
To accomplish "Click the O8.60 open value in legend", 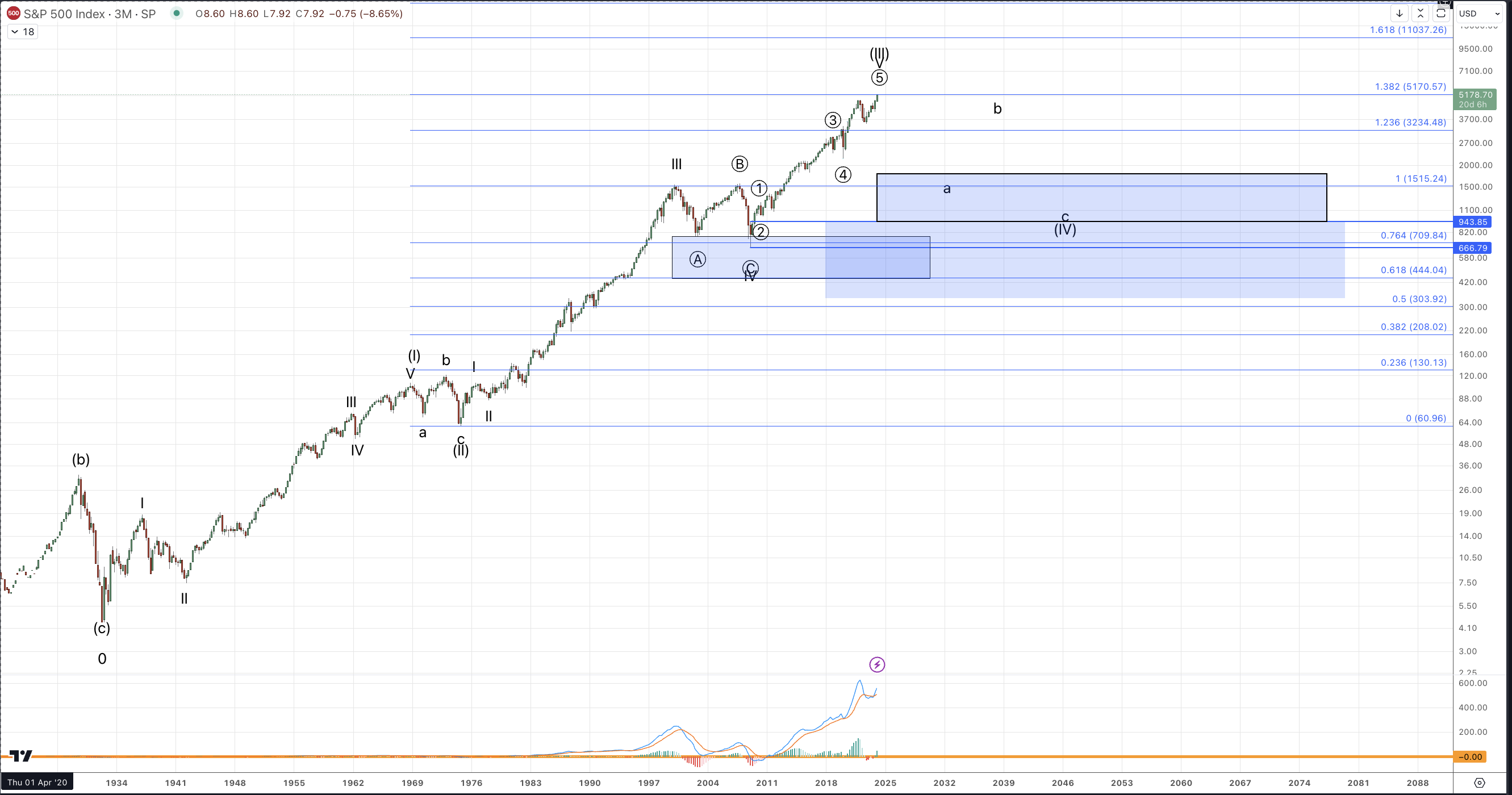I will (210, 14).
